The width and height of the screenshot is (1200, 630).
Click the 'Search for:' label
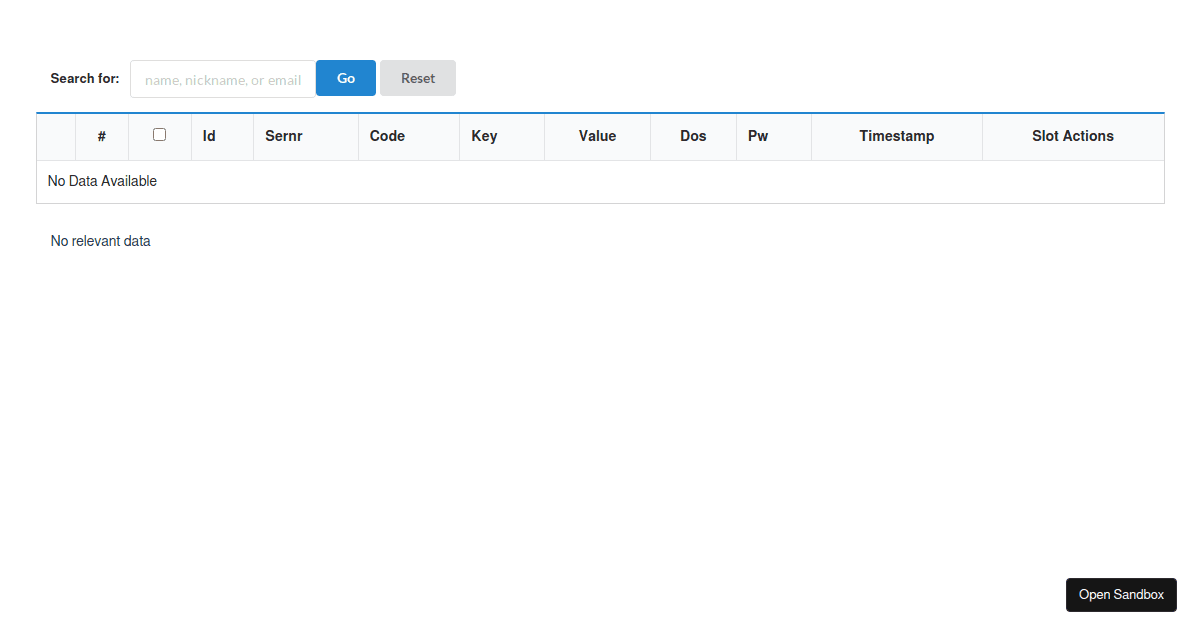(x=84, y=78)
